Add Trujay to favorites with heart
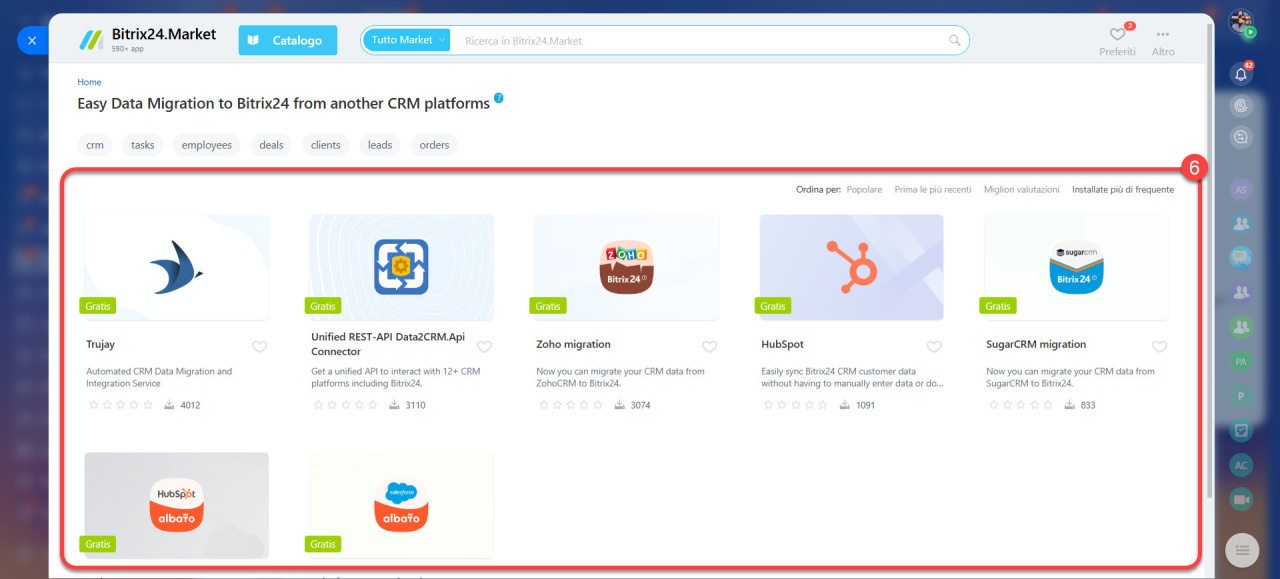Image resolution: width=1280 pixels, height=579 pixels. pyautogui.click(x=259, y=347)
